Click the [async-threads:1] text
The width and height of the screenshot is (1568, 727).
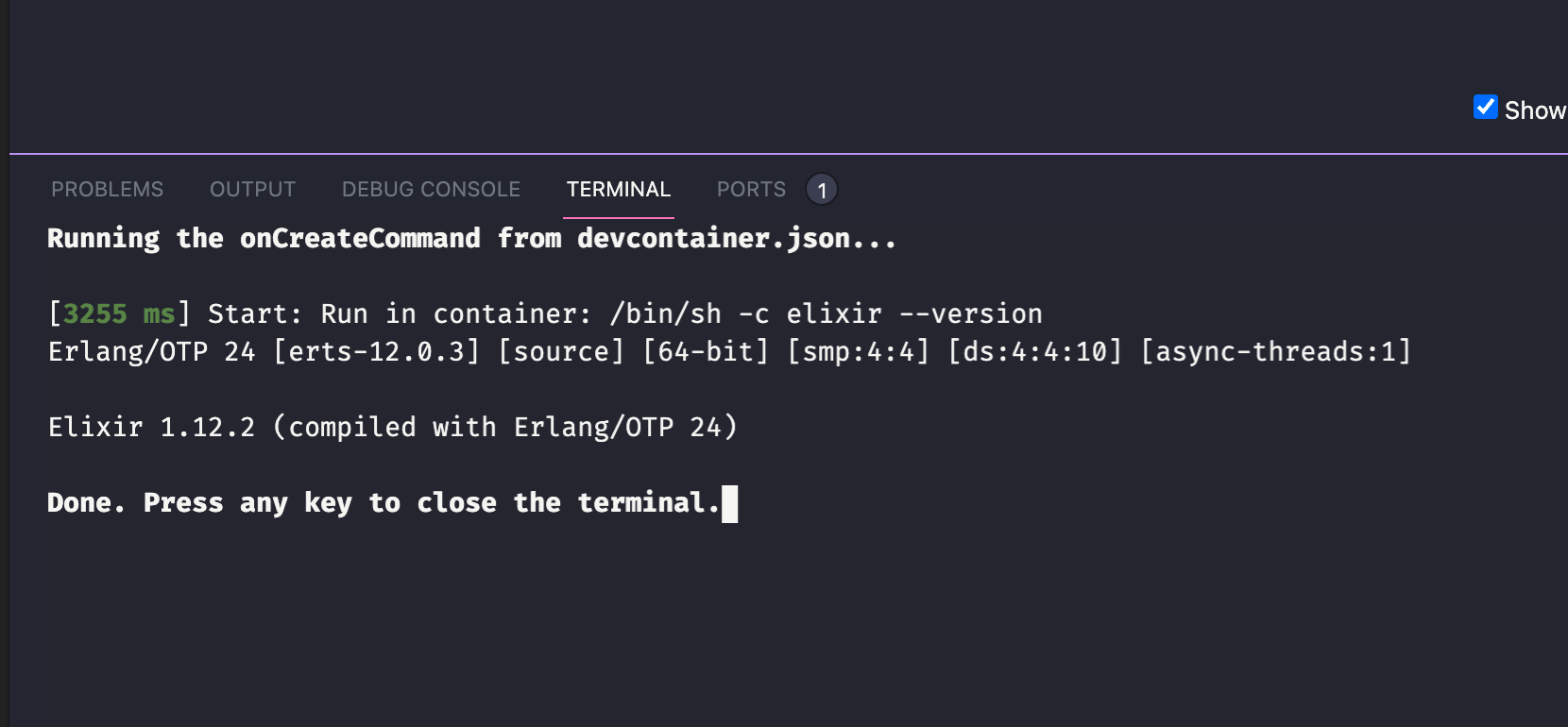pyautogui.click(x=1276, y=352)
